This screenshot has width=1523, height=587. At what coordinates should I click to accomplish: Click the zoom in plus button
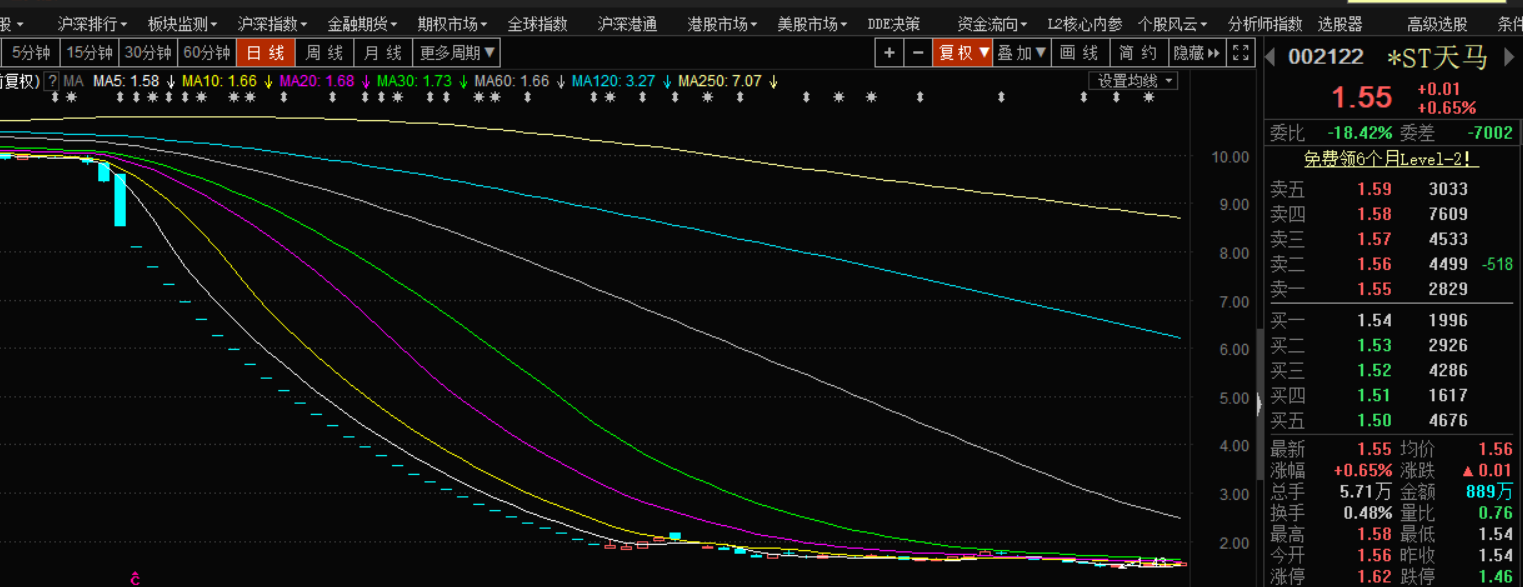889,53
